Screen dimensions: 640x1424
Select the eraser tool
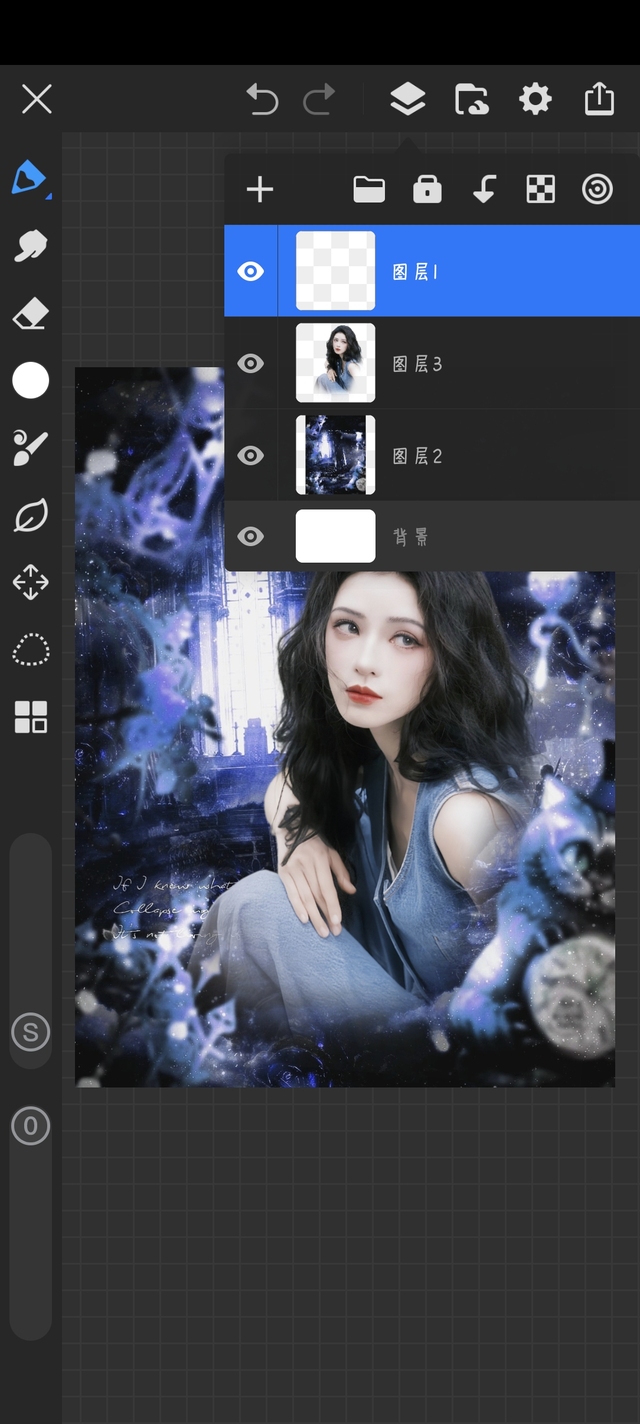tap(30, 315)
